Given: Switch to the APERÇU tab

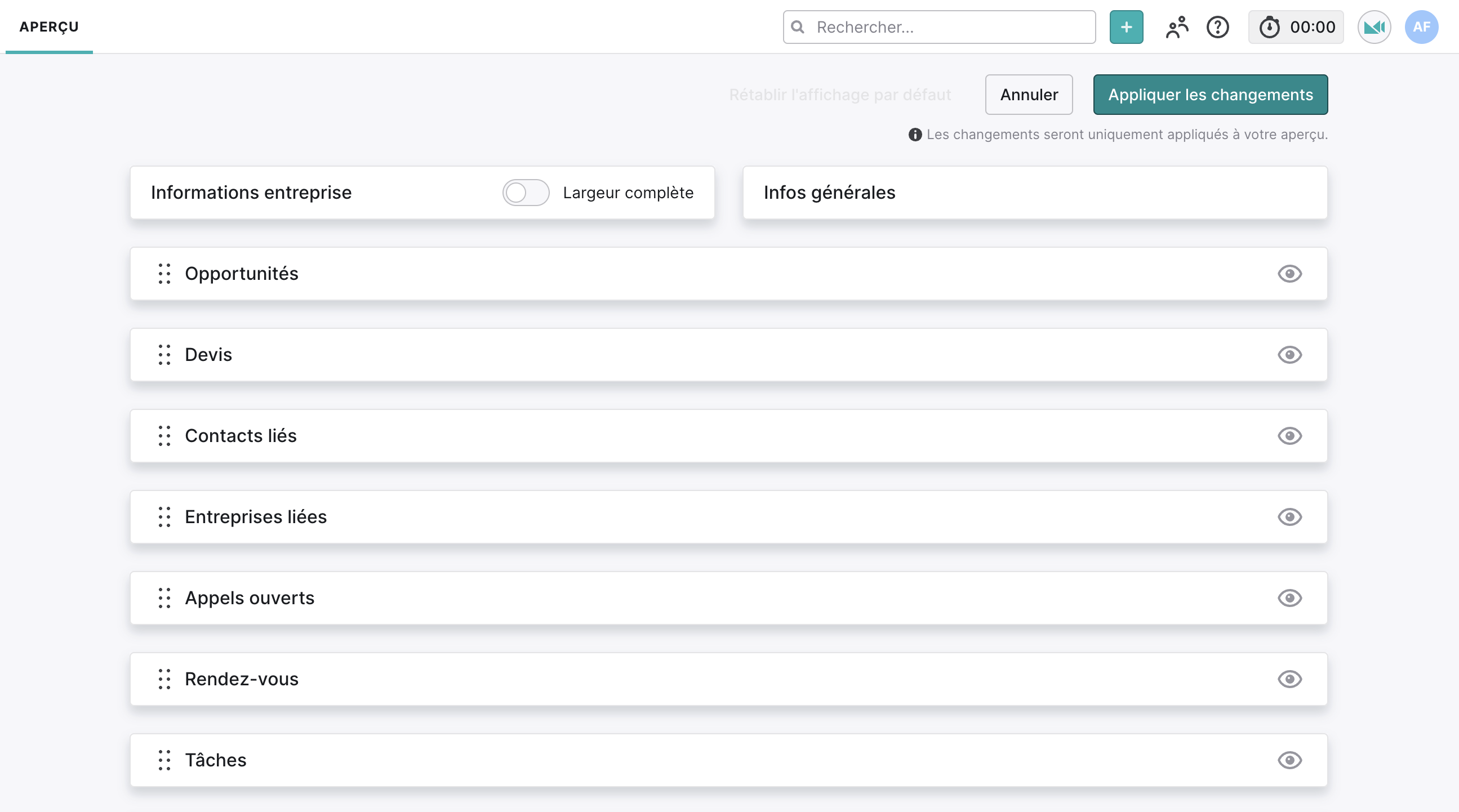Looking at the screenshot, I should tap(48, 26).
